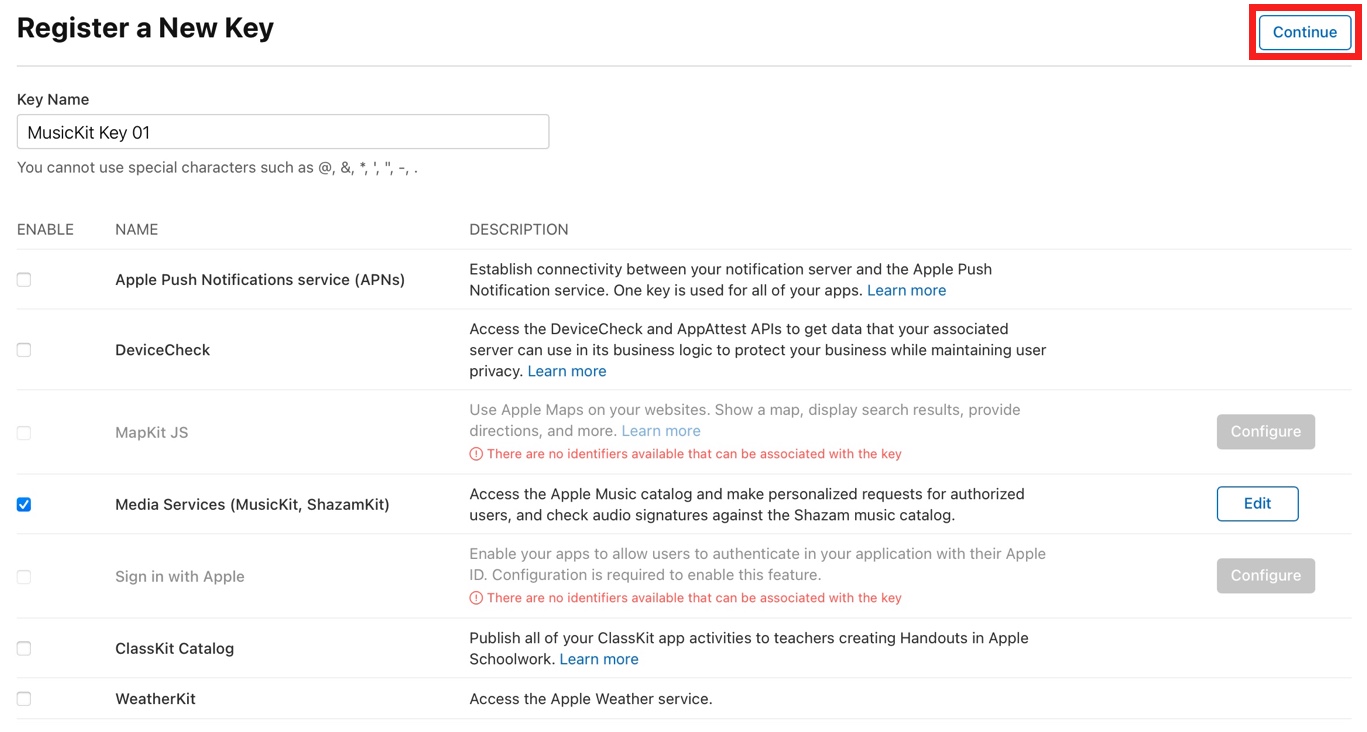Open Learn more link for APNs
Viewport: 1367px width, 732px height.
tap(906, 290)
